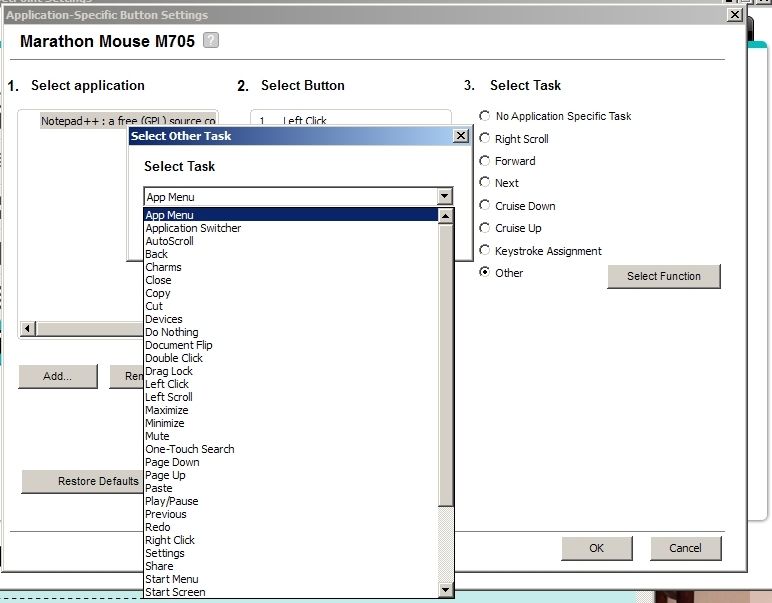772x603 pixels.
Task: Click the Add... button
Action: pos(58,377)
